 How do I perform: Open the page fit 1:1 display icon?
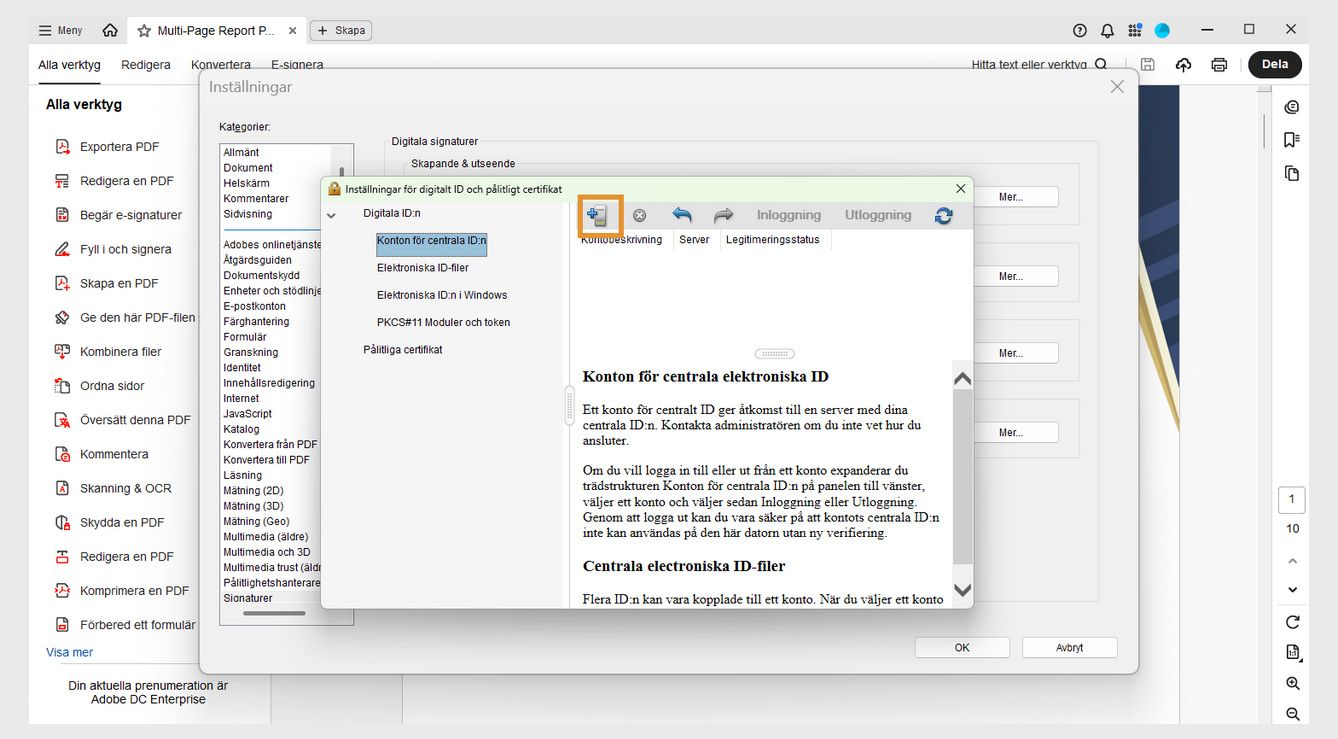1292,653
